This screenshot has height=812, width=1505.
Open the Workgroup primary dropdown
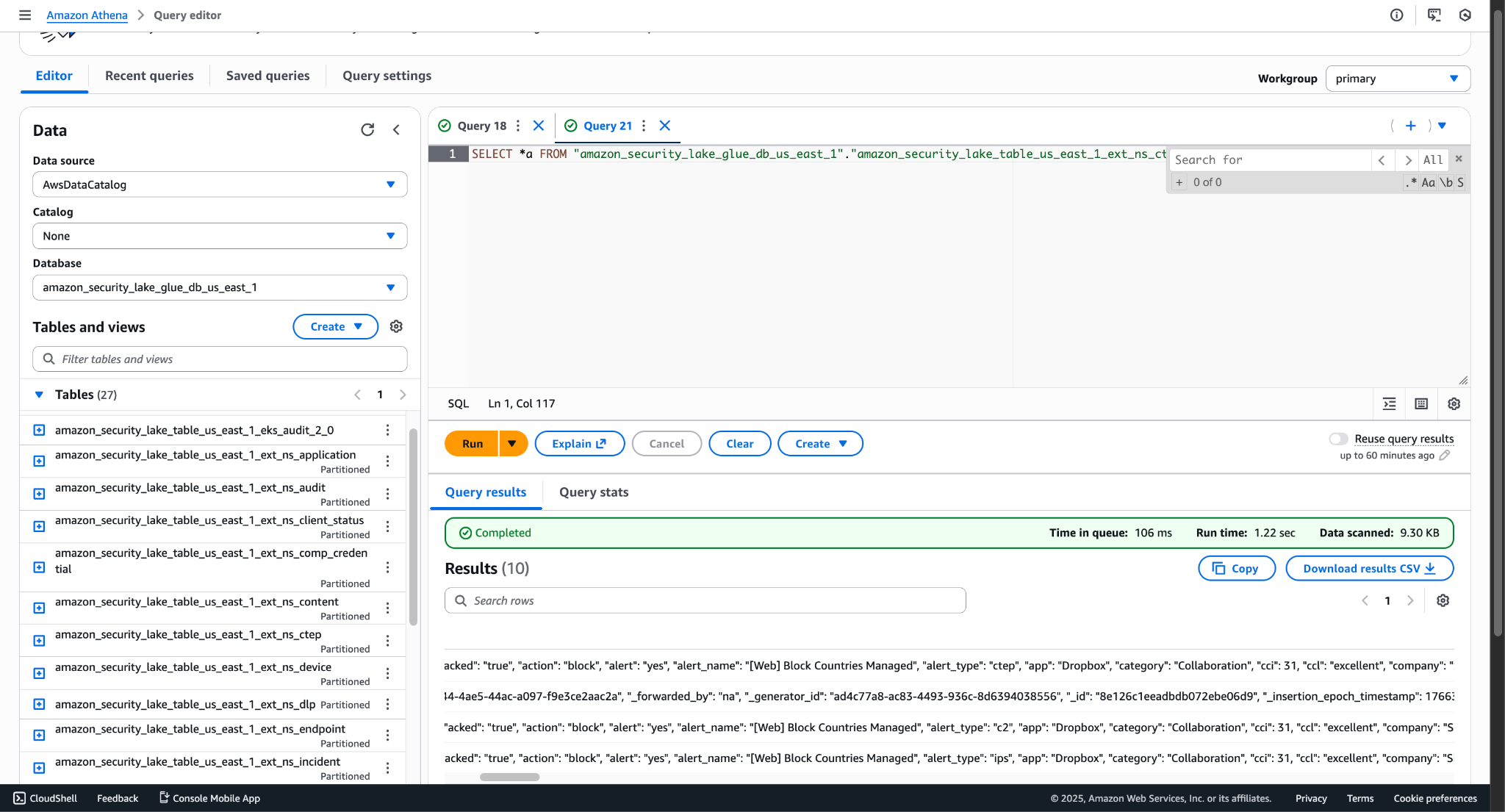pos(1398,79)
